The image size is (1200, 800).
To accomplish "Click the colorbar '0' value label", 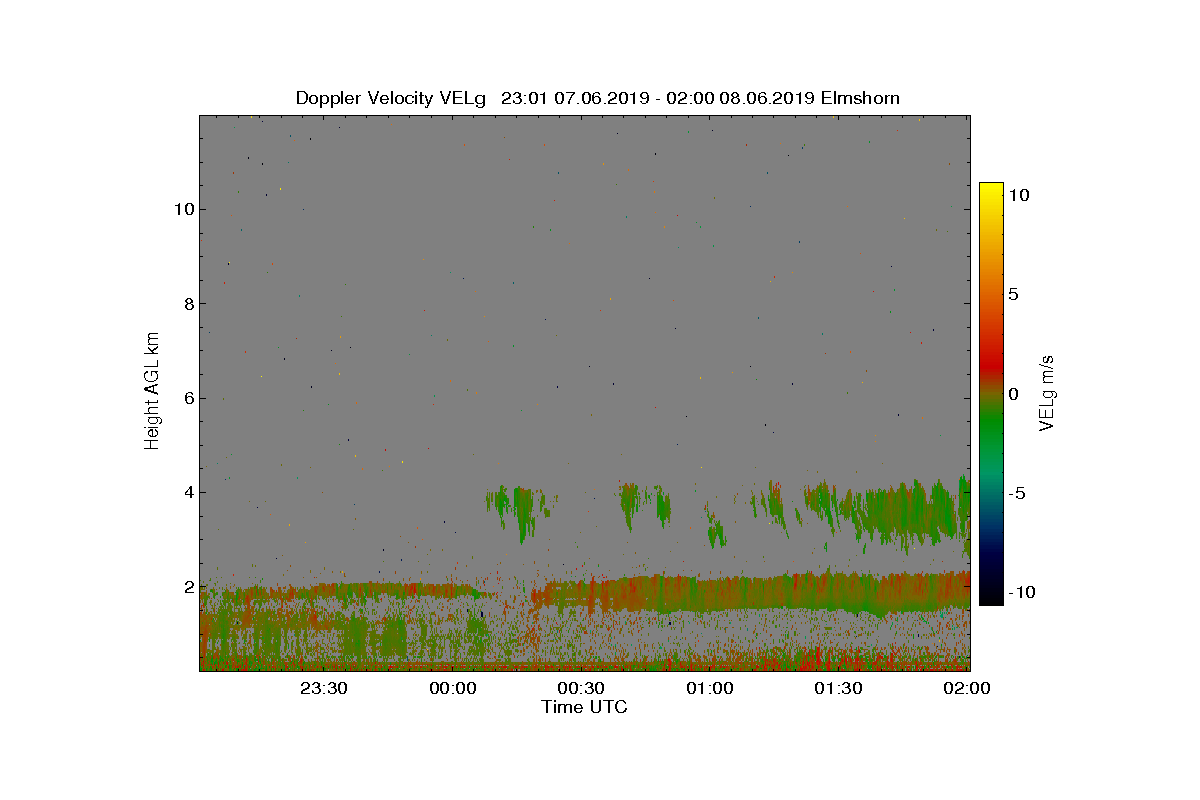I will 1013,394.
